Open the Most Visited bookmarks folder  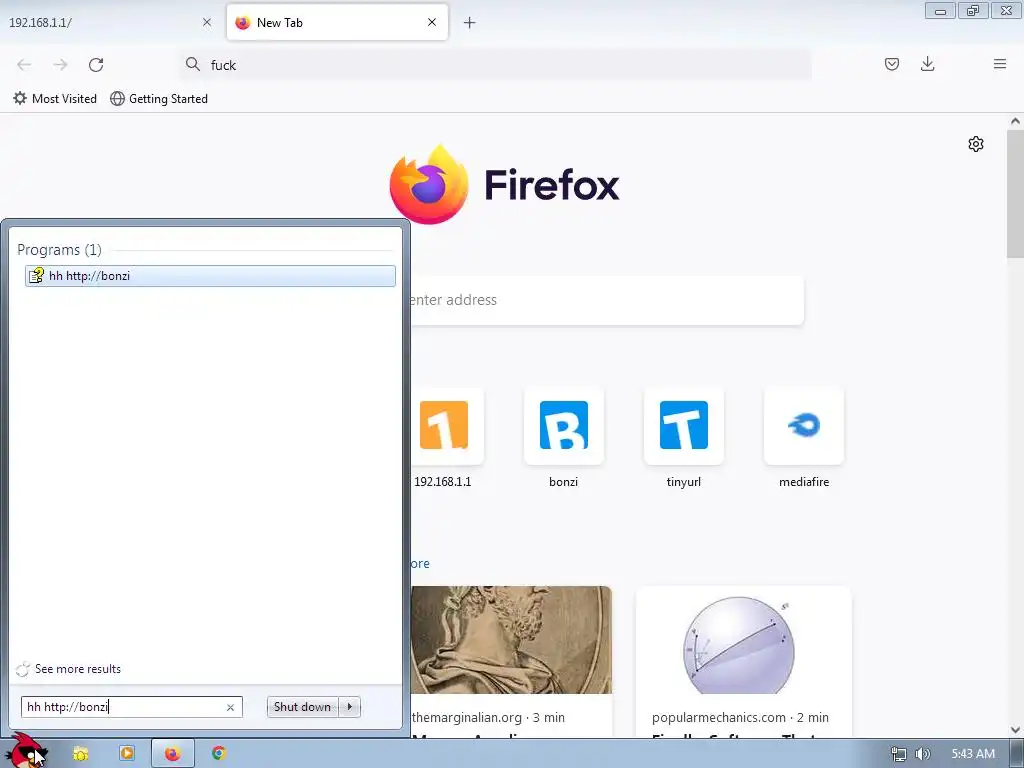[x=55, y=99]
